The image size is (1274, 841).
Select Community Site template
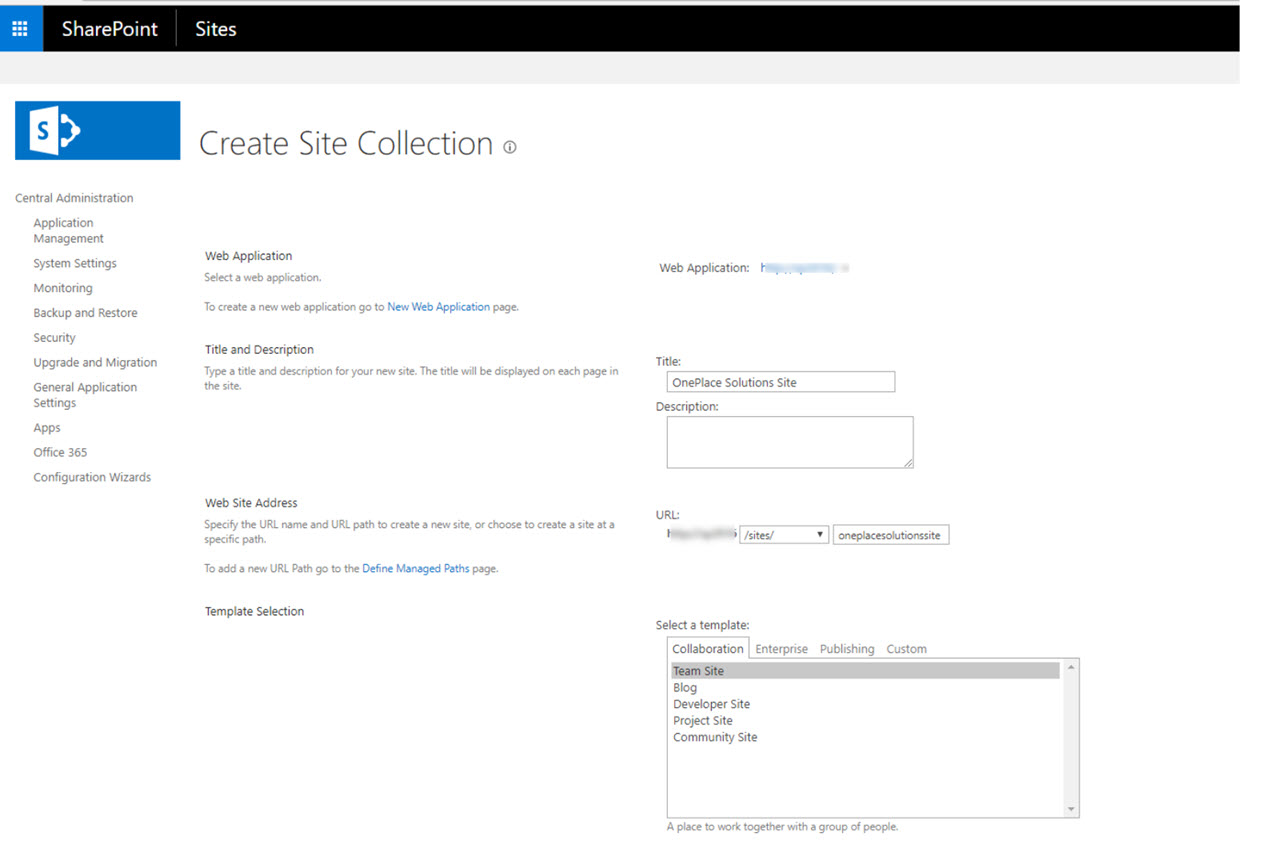[715, 737]
